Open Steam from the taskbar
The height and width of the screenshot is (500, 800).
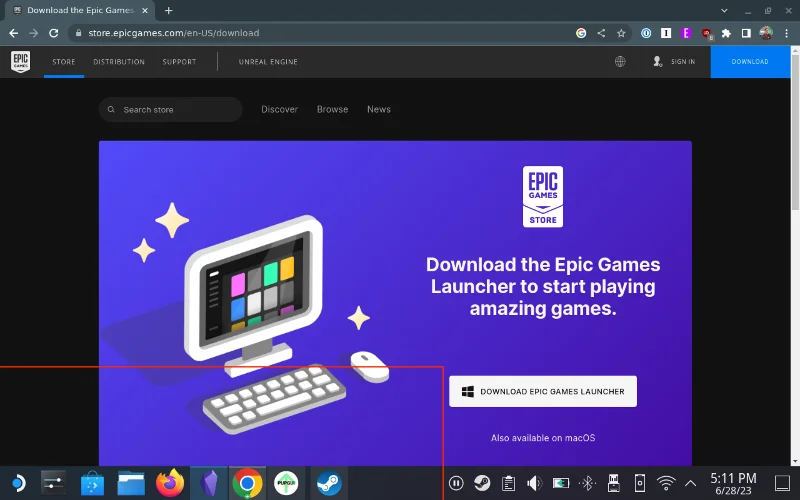[x=329, y=483]
